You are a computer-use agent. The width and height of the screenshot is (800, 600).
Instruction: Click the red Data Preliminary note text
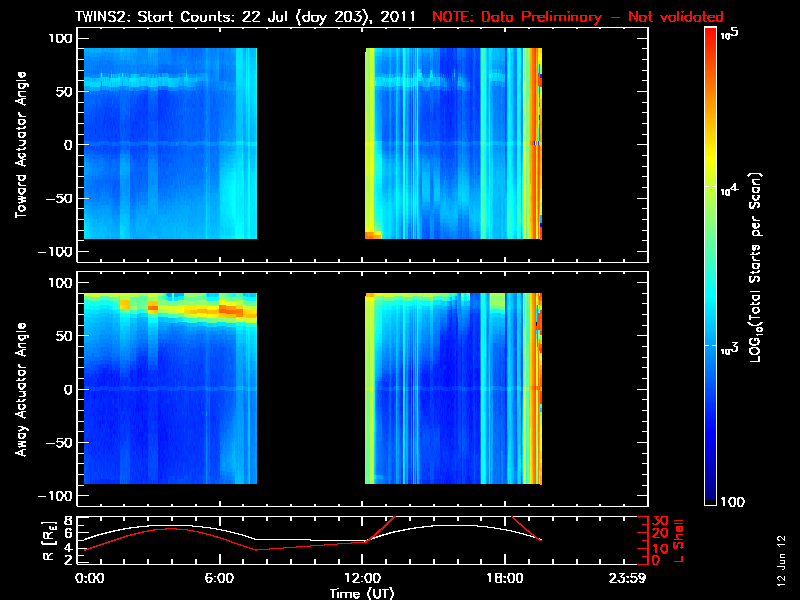click(578, 17)
